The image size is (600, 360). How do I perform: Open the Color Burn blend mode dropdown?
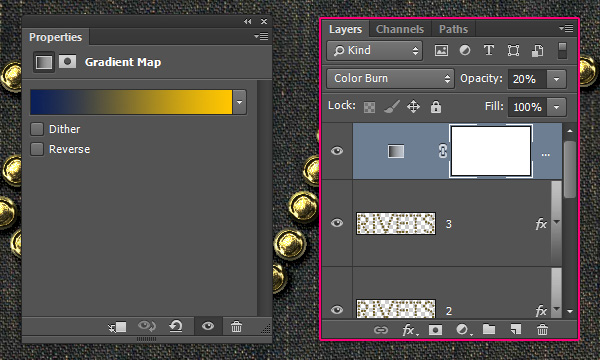coord(390,78)
